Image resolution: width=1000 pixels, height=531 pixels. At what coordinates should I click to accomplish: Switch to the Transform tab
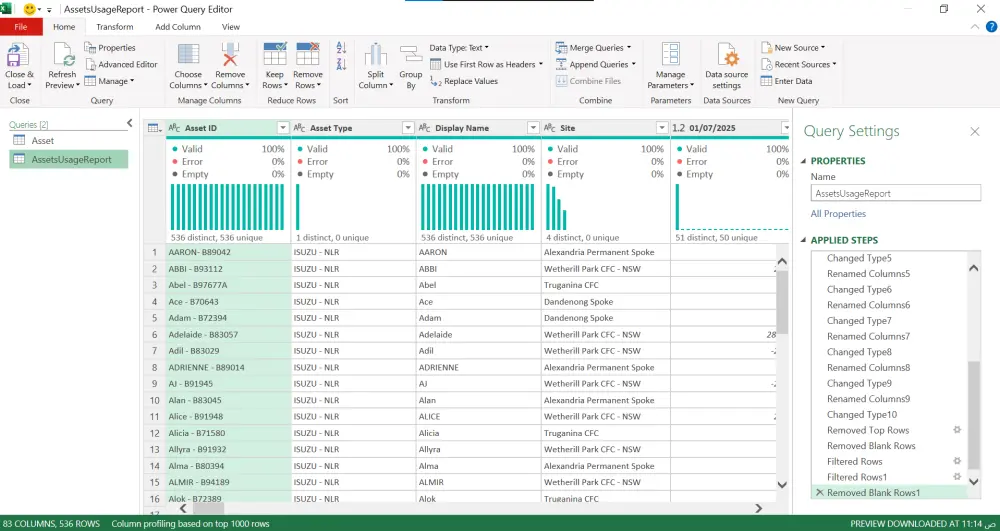point(115,27)
